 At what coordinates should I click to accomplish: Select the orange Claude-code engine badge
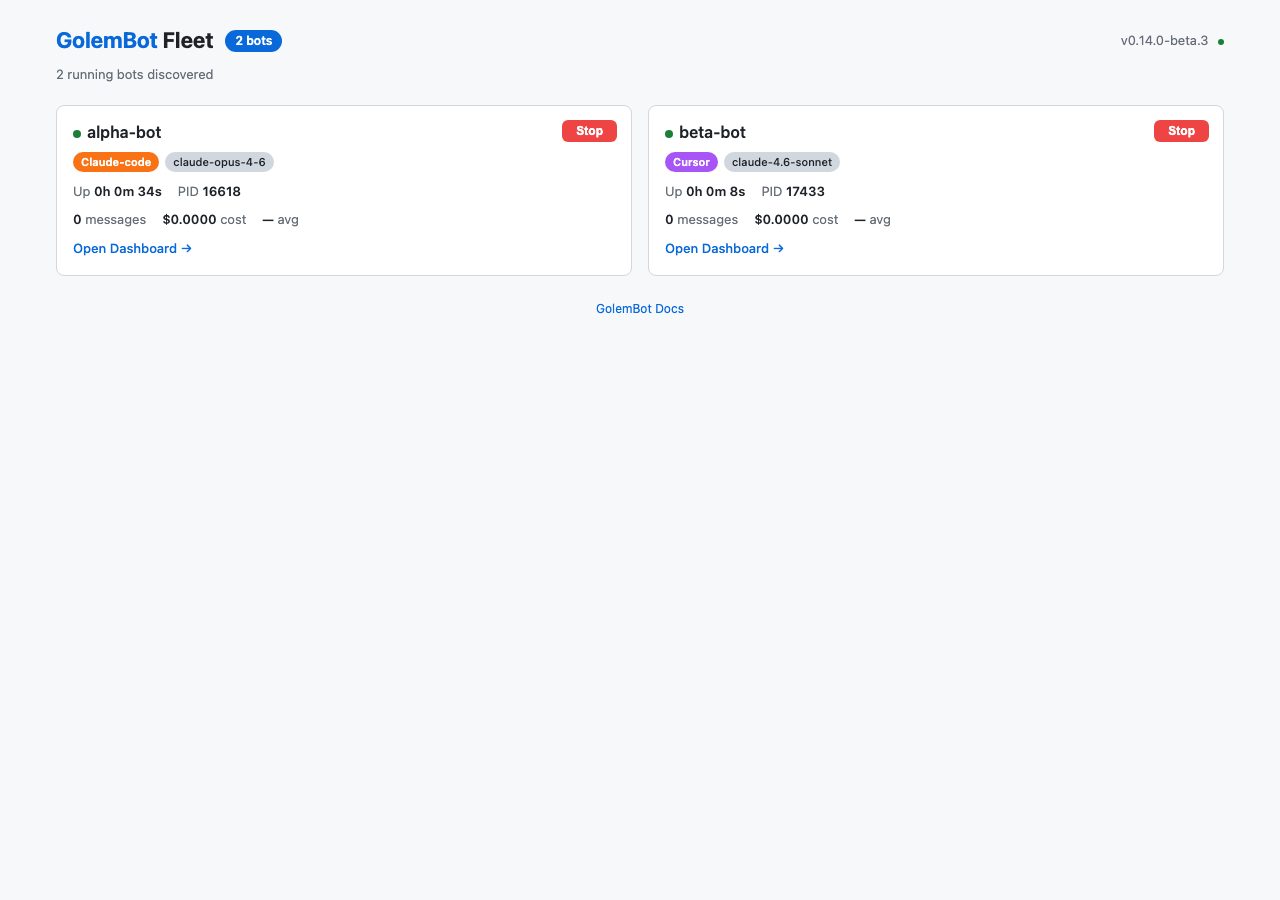coord(116,162)
